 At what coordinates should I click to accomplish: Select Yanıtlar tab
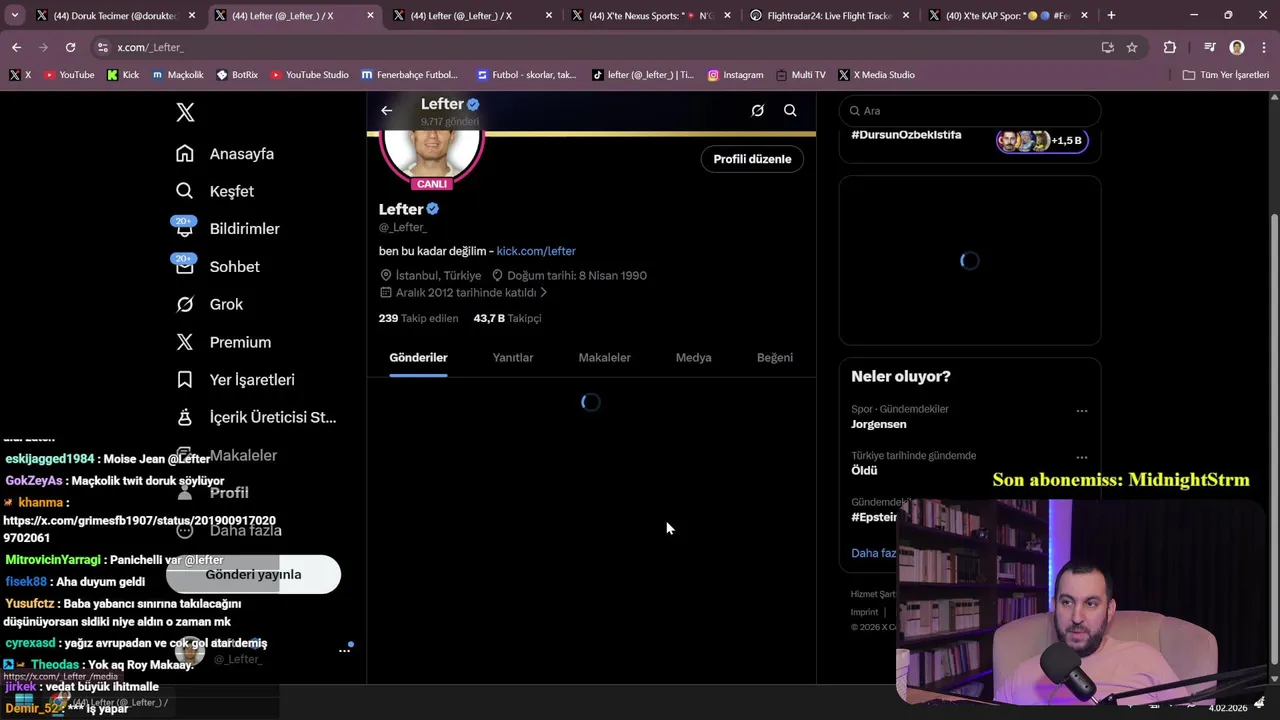(x=513, y=358)
